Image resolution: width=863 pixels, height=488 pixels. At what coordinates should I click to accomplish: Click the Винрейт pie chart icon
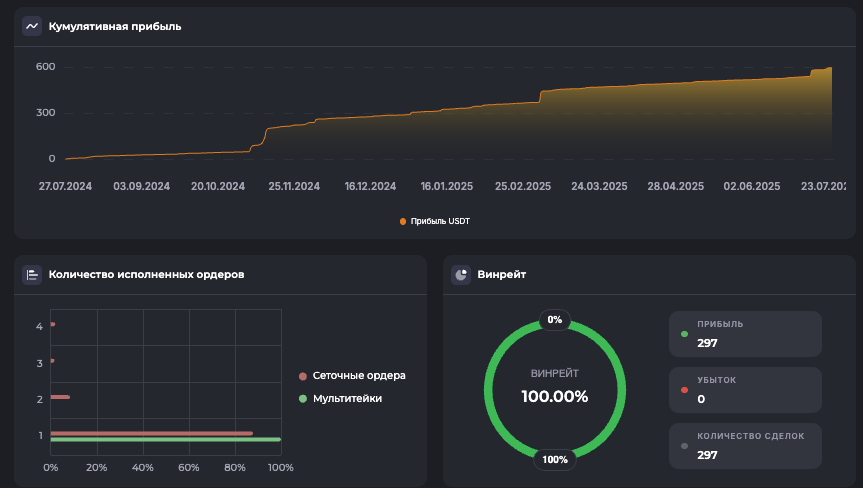pyautogui.click(x=461, y=274)
